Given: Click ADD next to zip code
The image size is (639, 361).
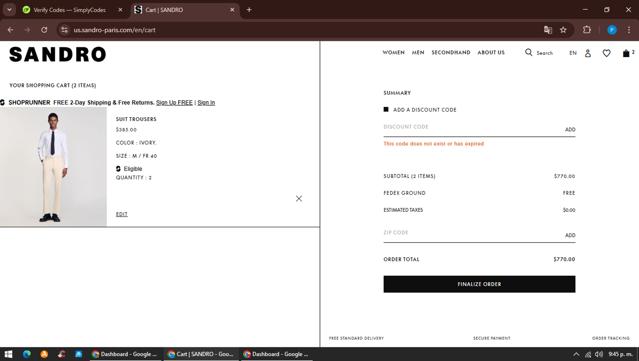Looking at the screenshot, I should coord(570,236).
